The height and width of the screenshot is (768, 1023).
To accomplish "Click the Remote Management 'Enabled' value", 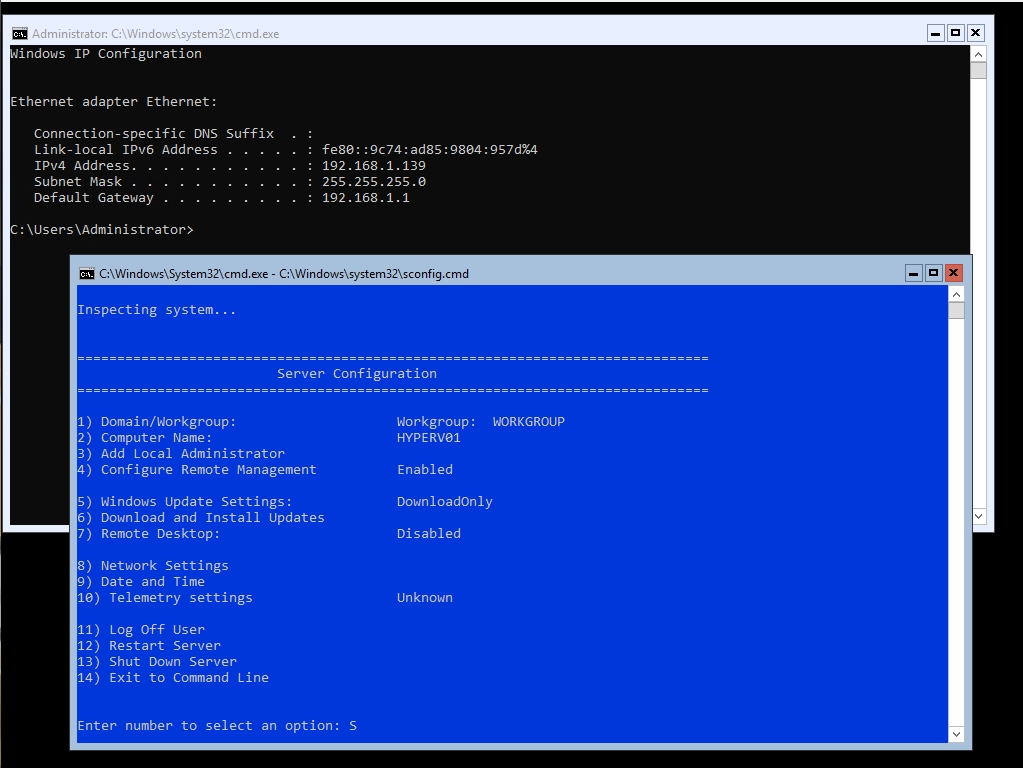I will 425,470.
